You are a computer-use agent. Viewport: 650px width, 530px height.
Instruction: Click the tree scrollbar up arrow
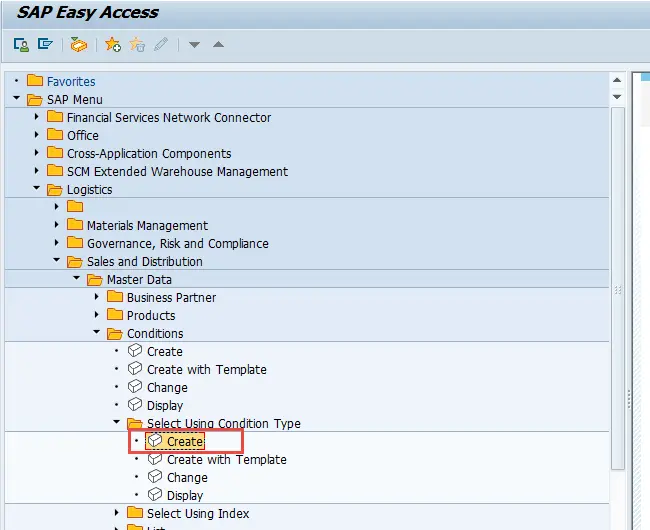pos(617,80)
